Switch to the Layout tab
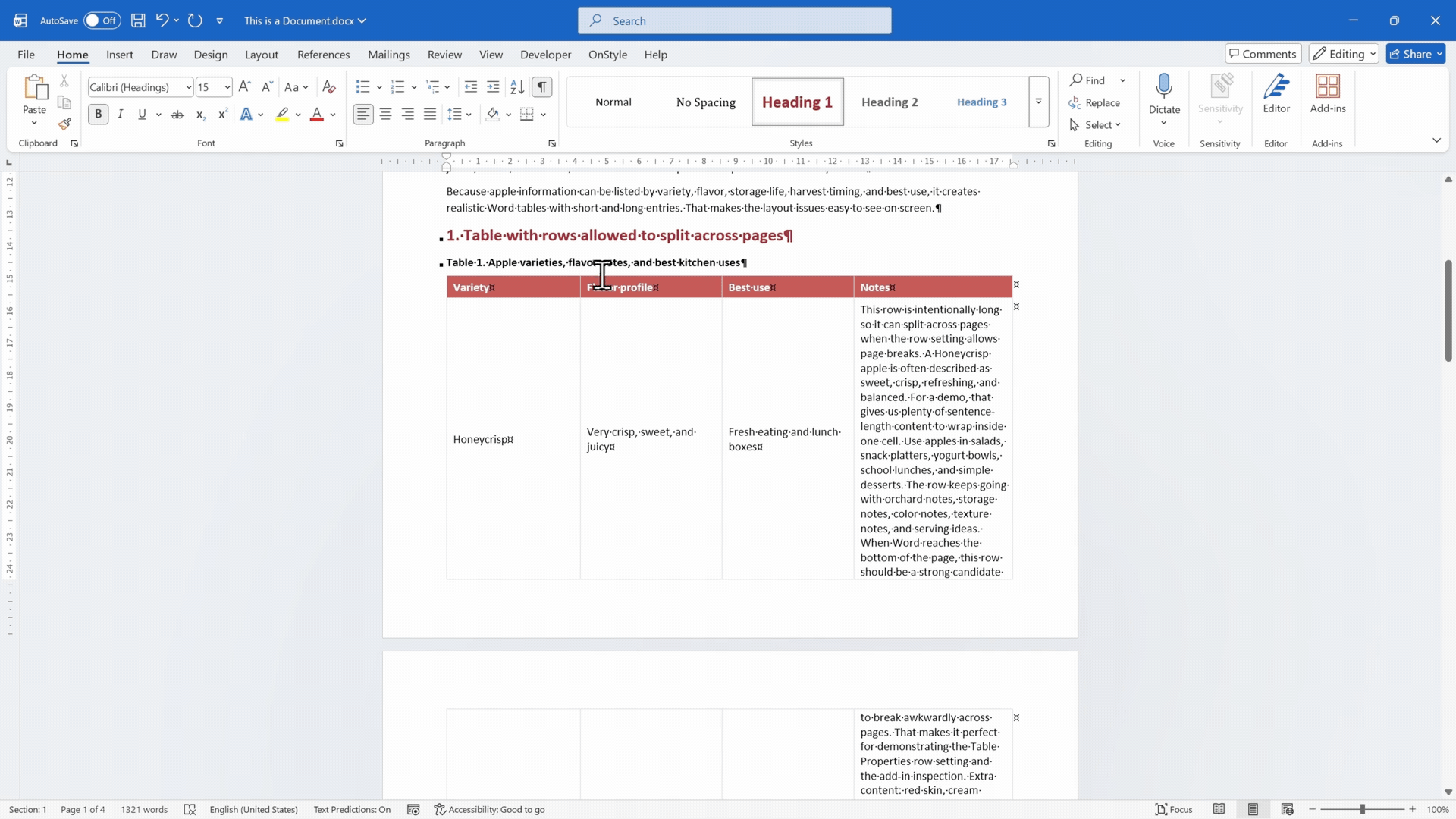Viewport: 1456px width, 819px height. click(x=262, y=55)
